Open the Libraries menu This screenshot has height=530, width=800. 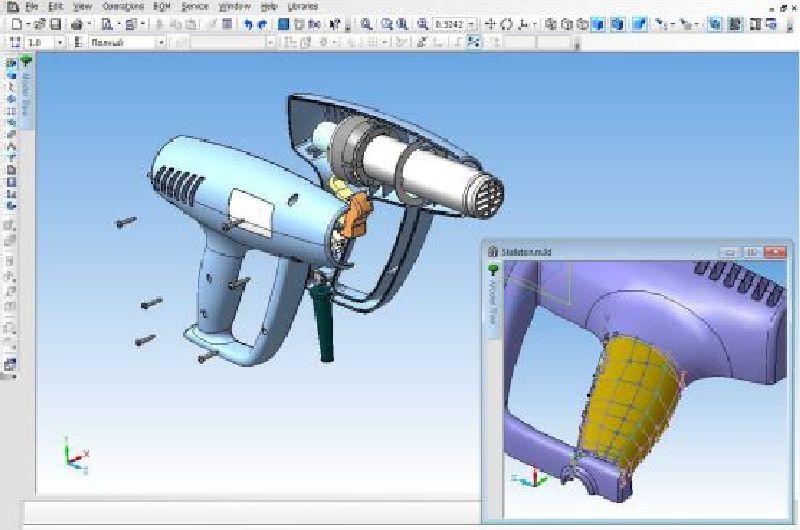click(303, 7)
